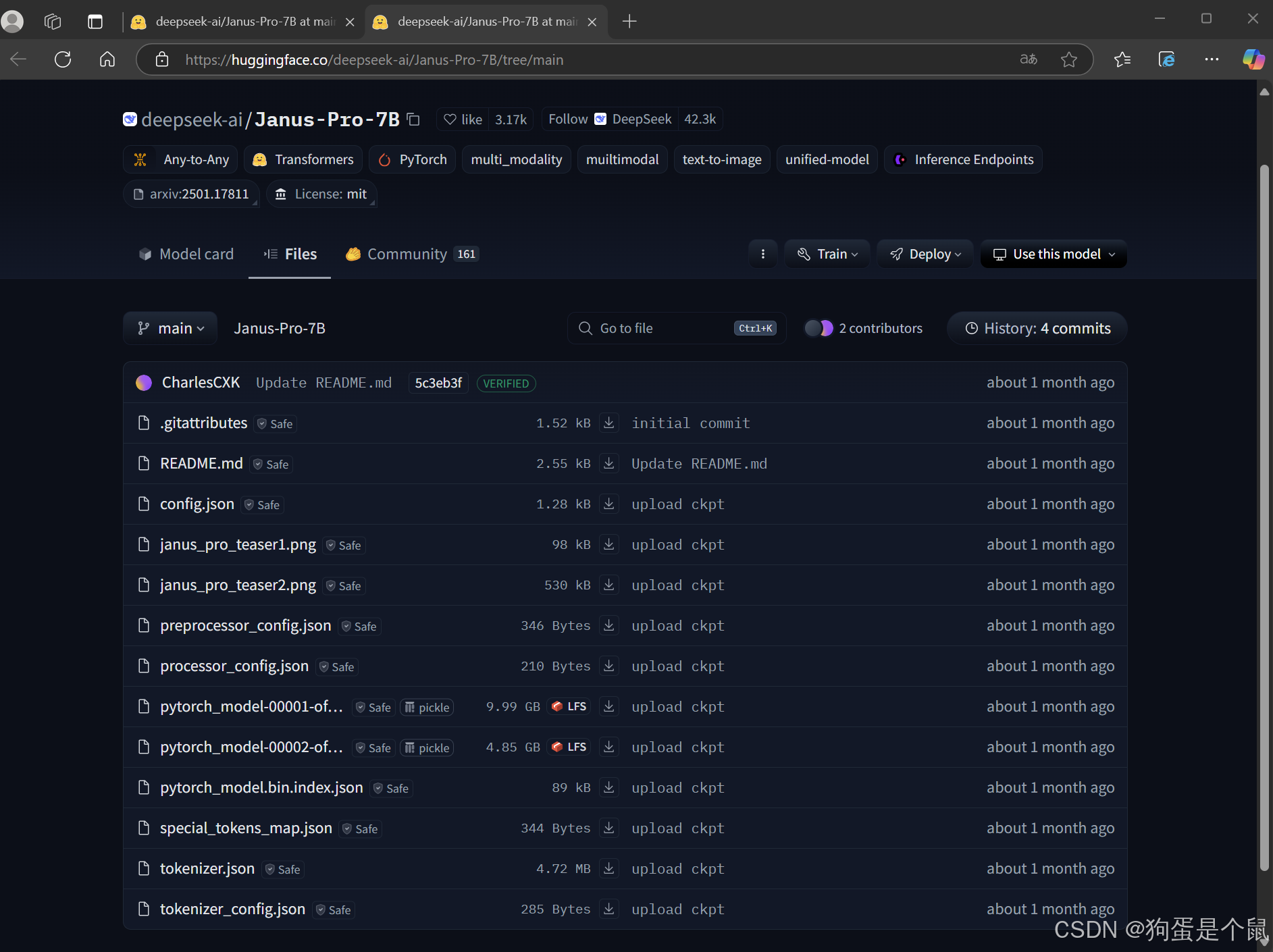Open the text-to-image tag
Screen dimensions: 1273x952
722,159
